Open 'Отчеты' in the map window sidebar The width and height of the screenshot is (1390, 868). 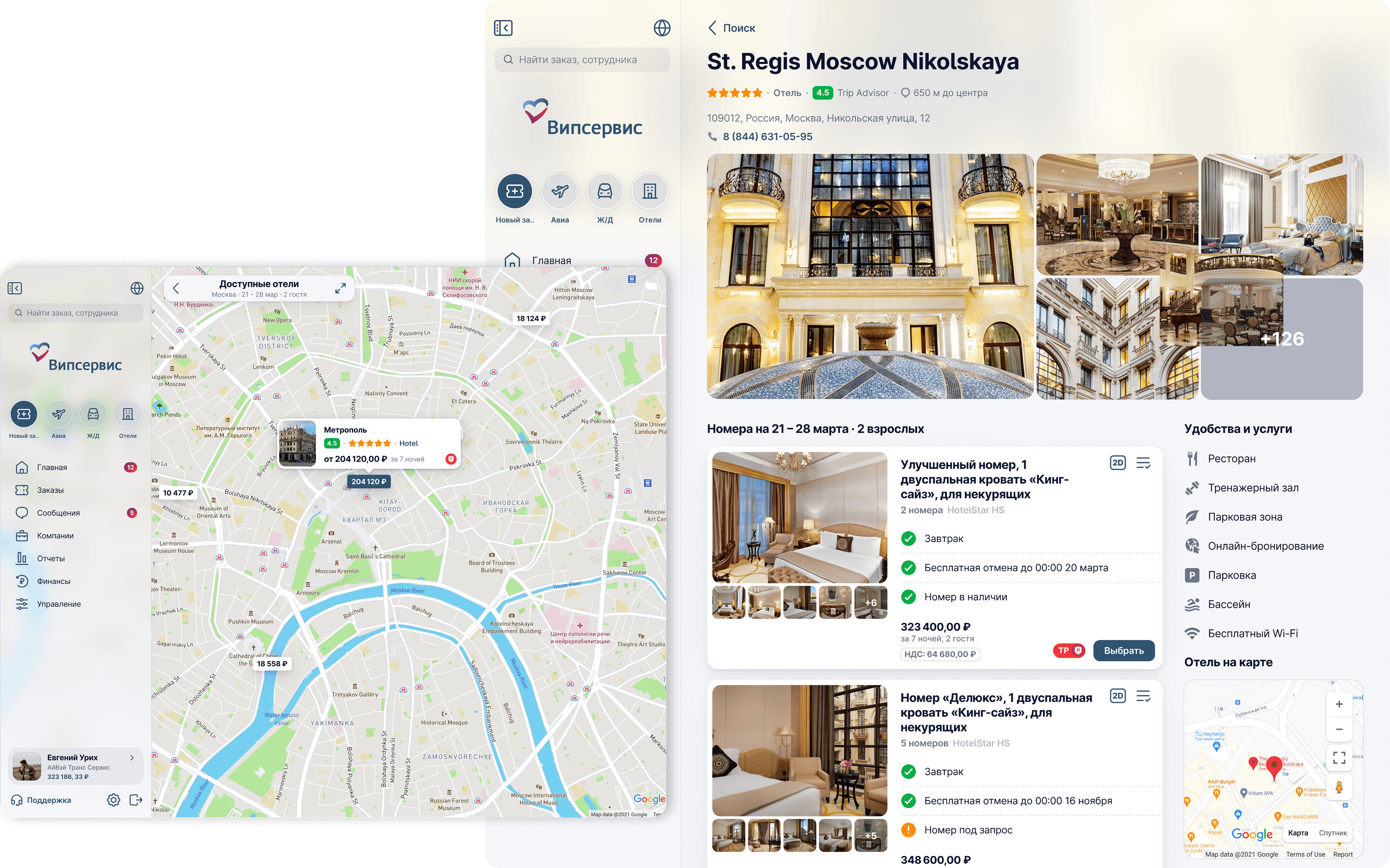[76, 559]
